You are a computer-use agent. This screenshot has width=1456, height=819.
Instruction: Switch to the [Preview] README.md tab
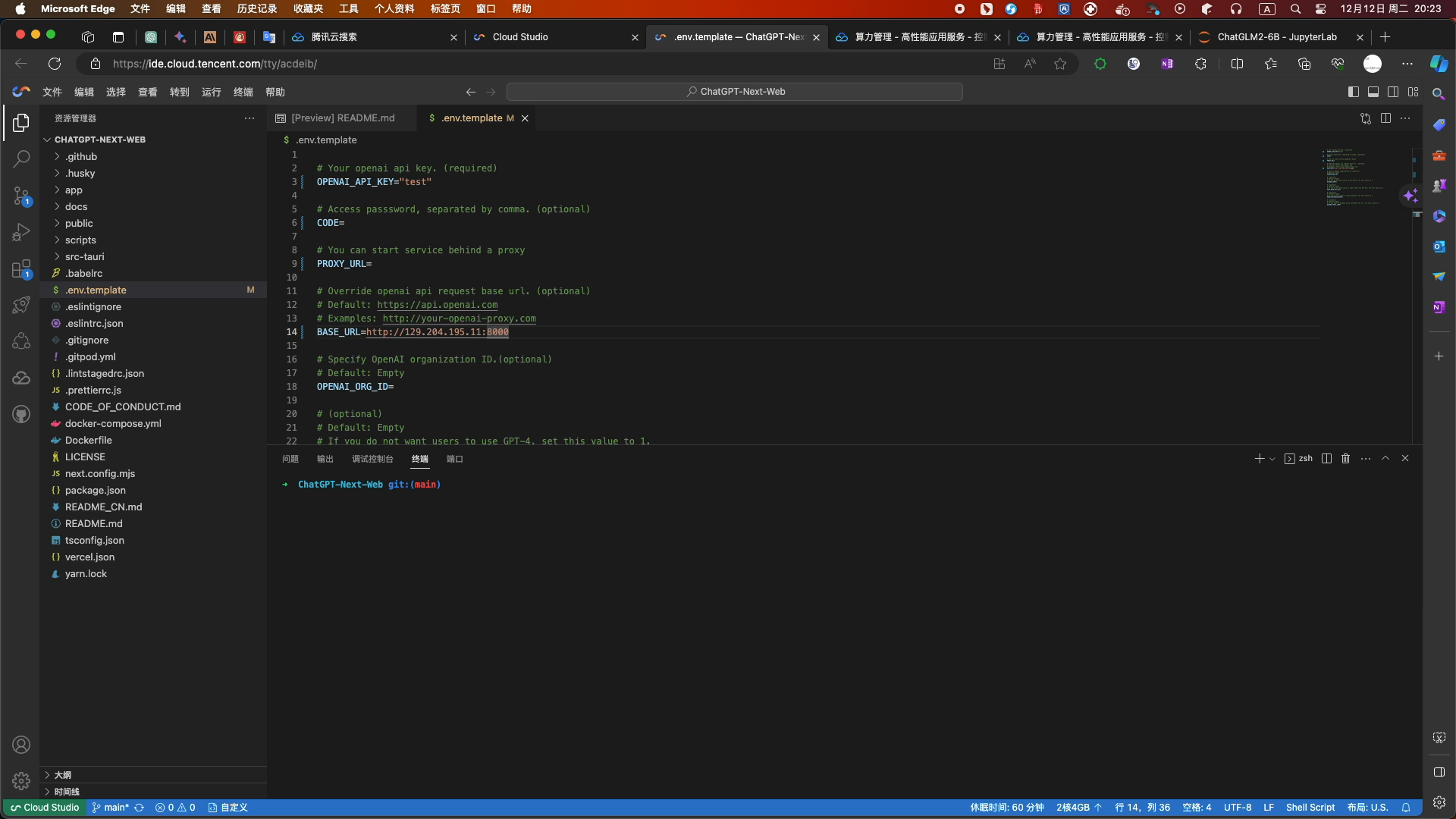(342, 118)
